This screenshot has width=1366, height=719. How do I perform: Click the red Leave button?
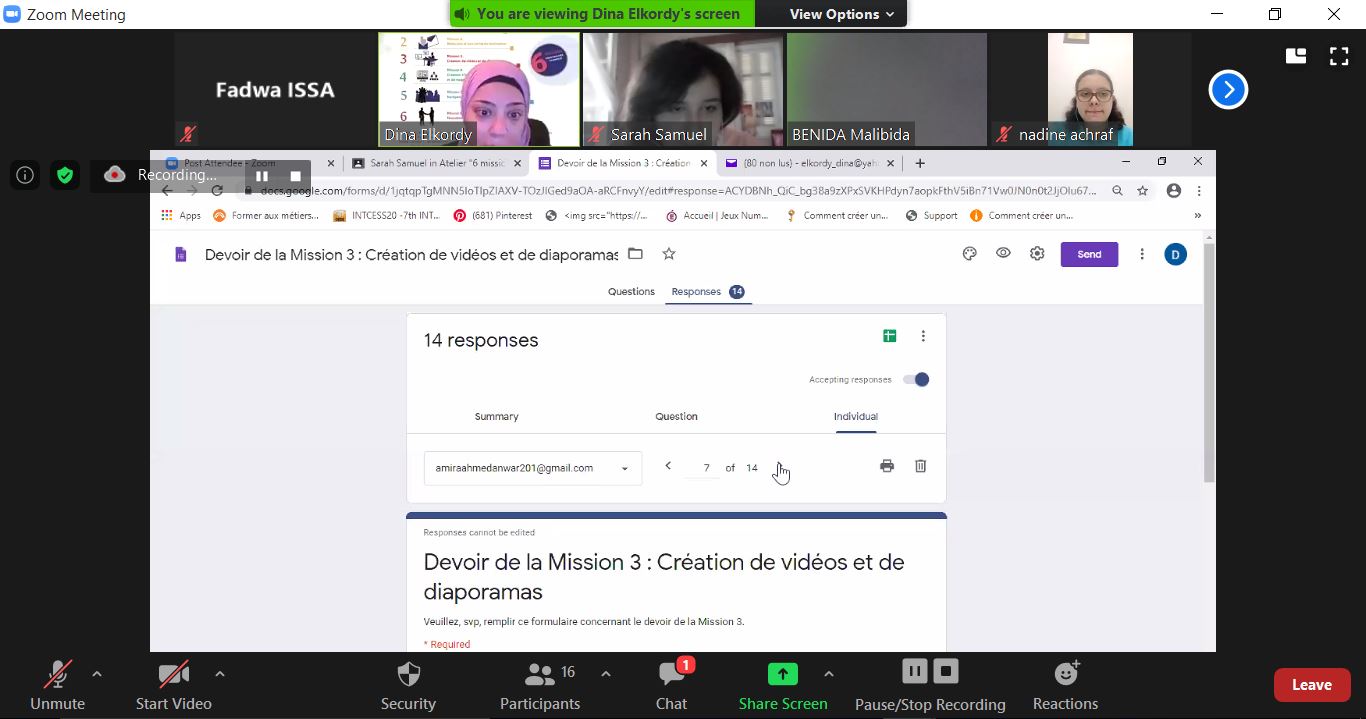pyautogui.click(x=1311, y=685)
